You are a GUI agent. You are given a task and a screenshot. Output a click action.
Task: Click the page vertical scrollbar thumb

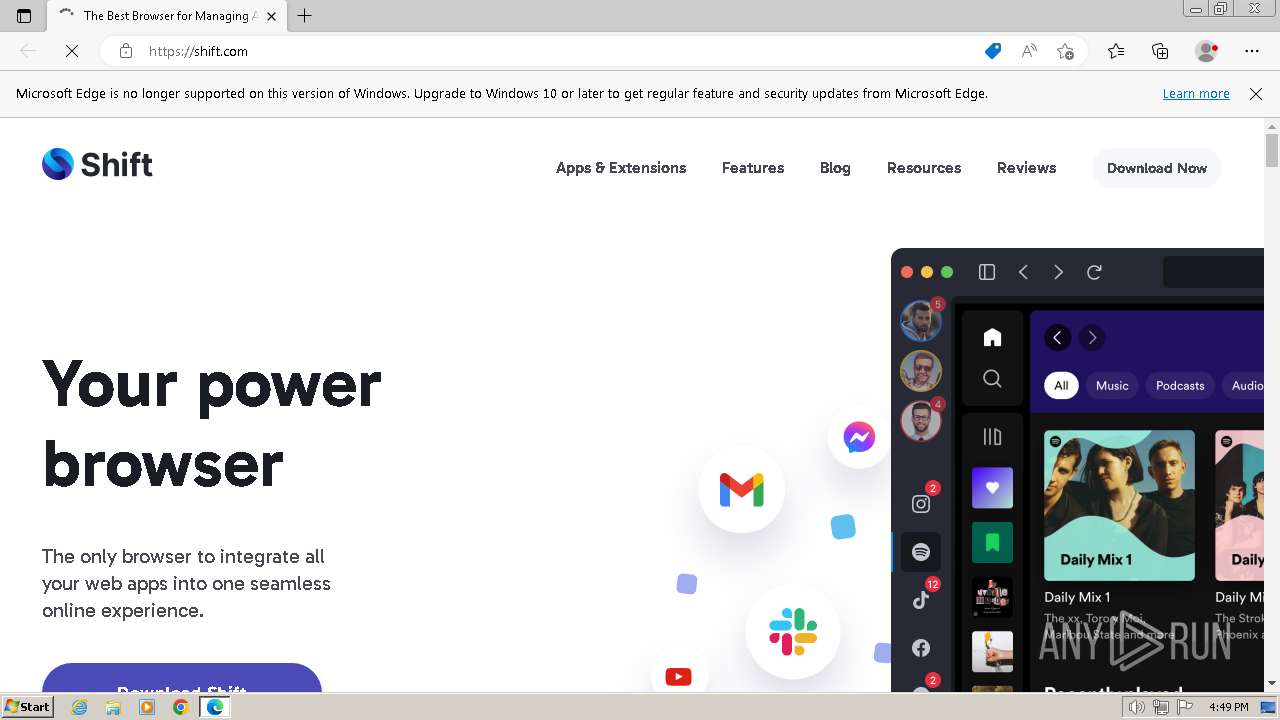[1272, 150]
